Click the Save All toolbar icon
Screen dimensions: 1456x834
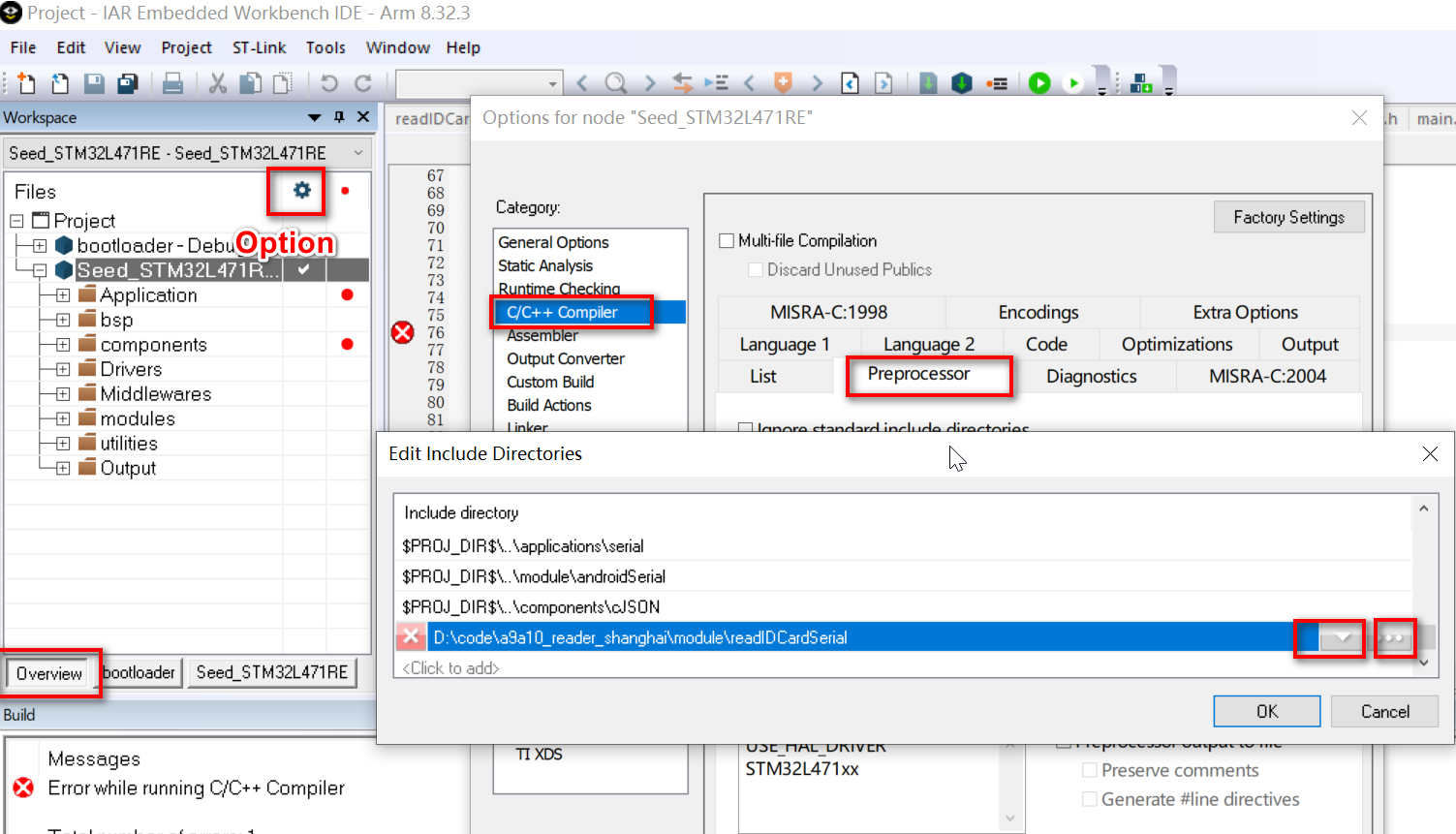[x=128, y=83]
